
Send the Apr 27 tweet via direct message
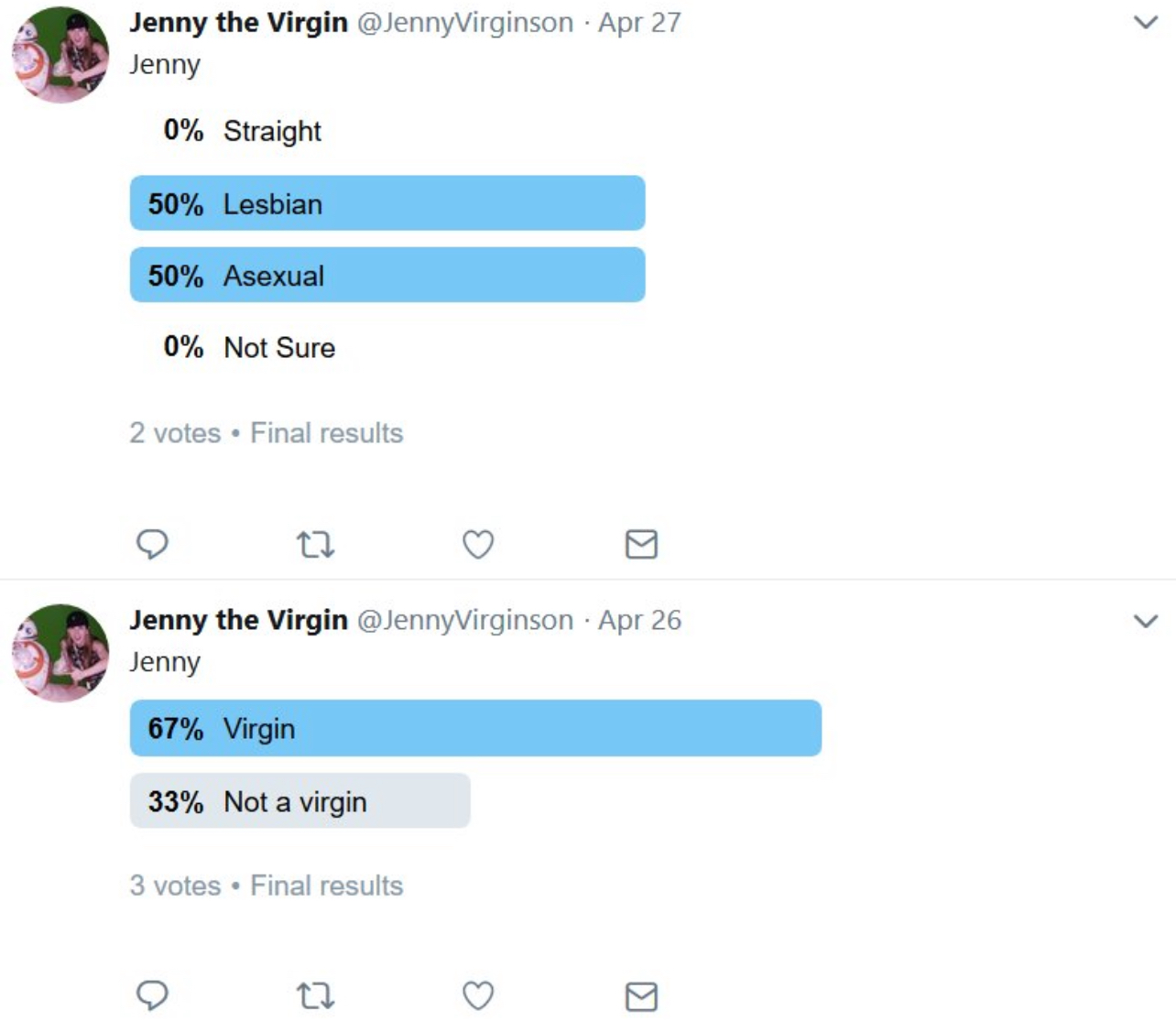click(x=641, y=545)
